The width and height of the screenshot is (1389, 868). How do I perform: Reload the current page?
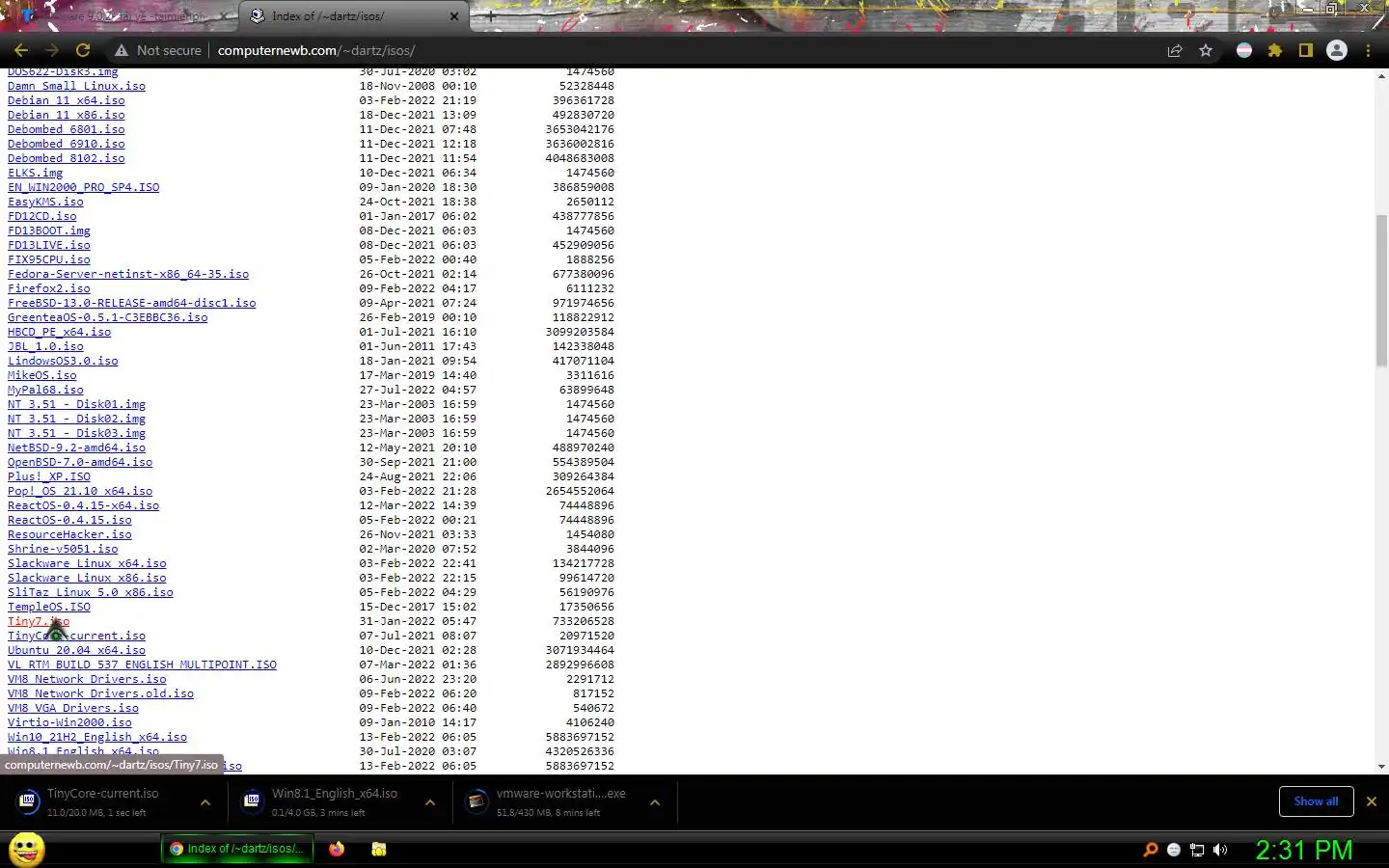tap(83, 50)
